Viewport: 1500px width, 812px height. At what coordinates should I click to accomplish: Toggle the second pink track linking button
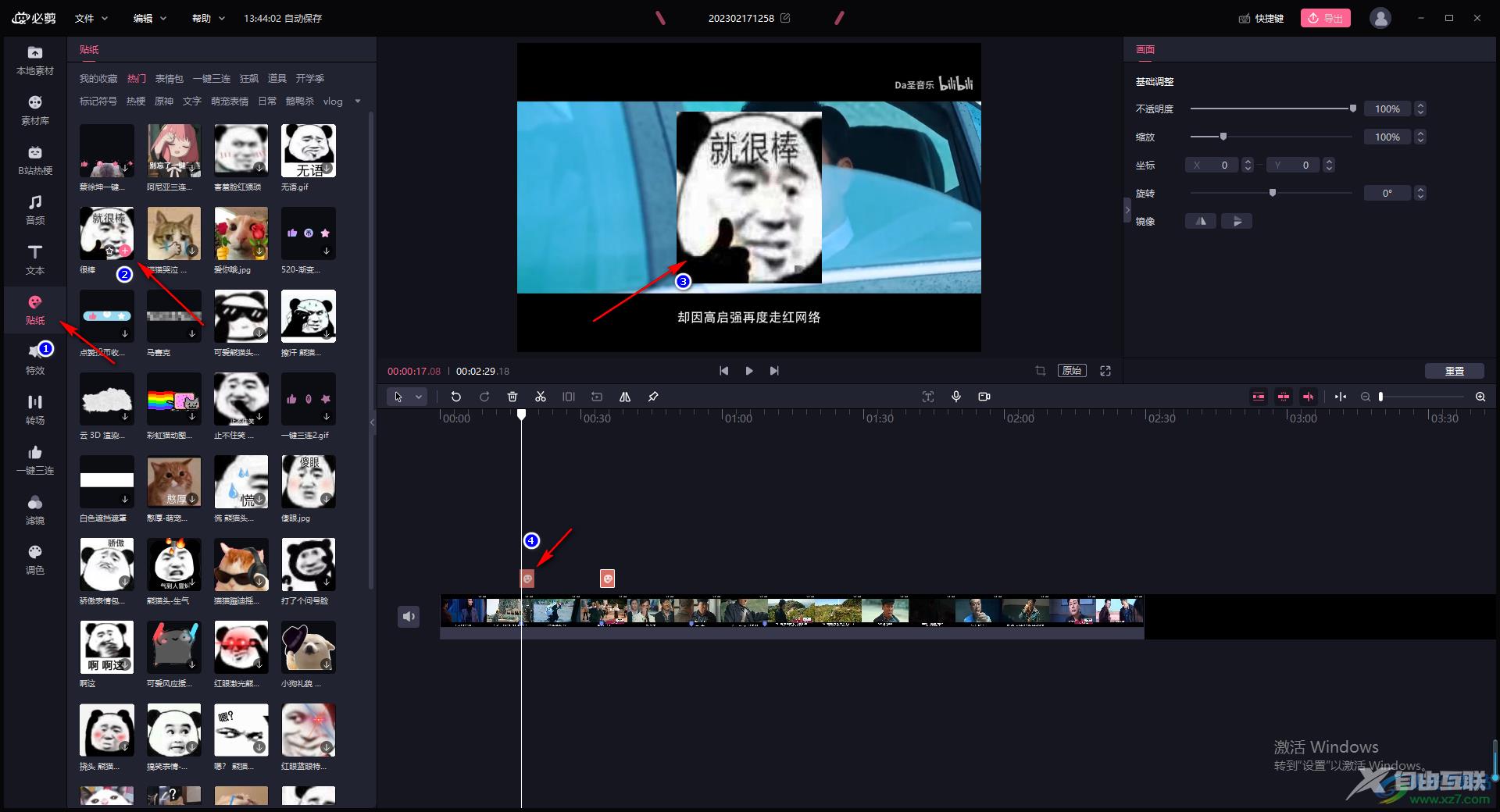pos(1284,397)
